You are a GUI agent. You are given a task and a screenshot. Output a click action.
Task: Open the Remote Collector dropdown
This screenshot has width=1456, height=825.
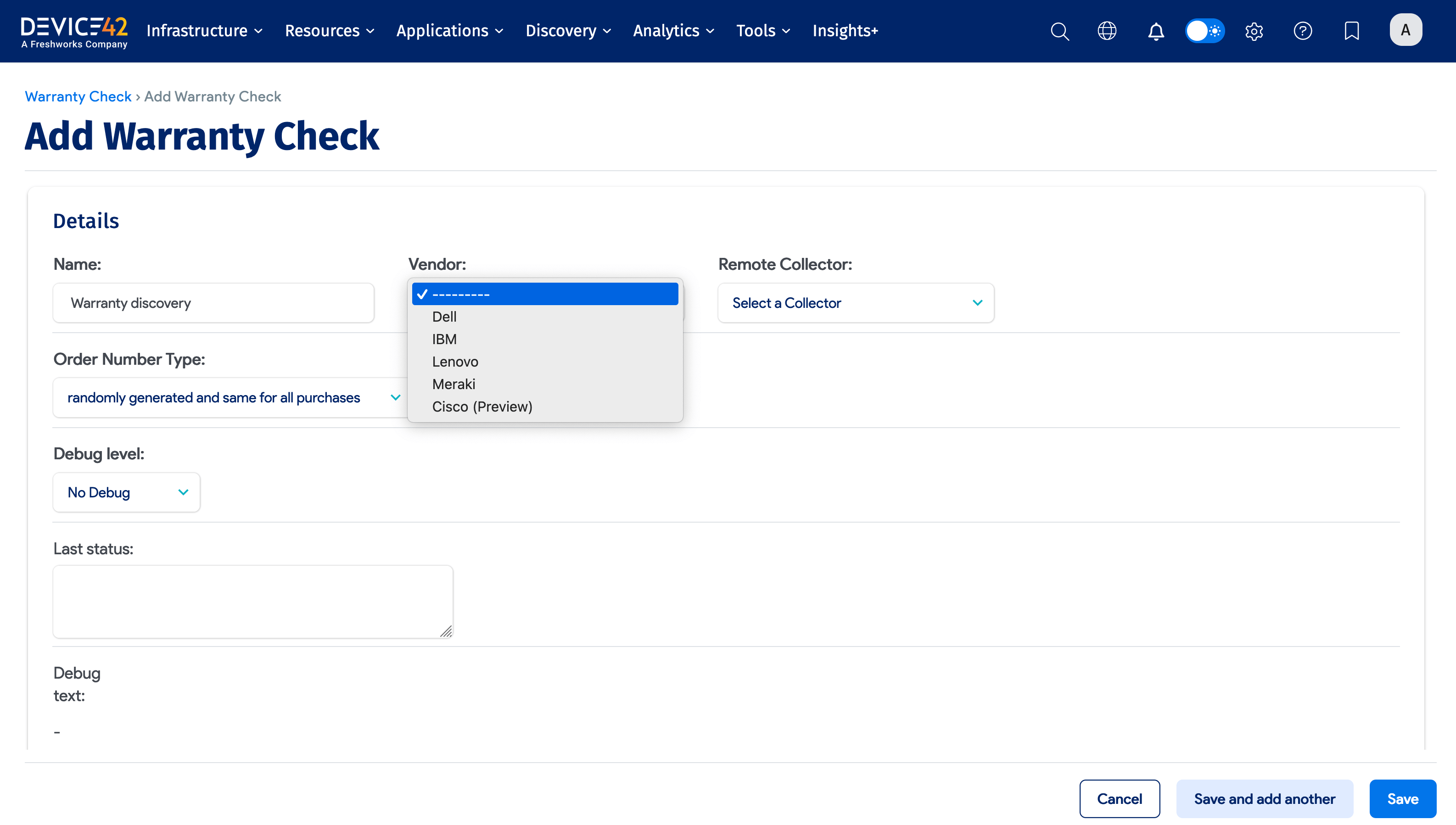(855, 303)
